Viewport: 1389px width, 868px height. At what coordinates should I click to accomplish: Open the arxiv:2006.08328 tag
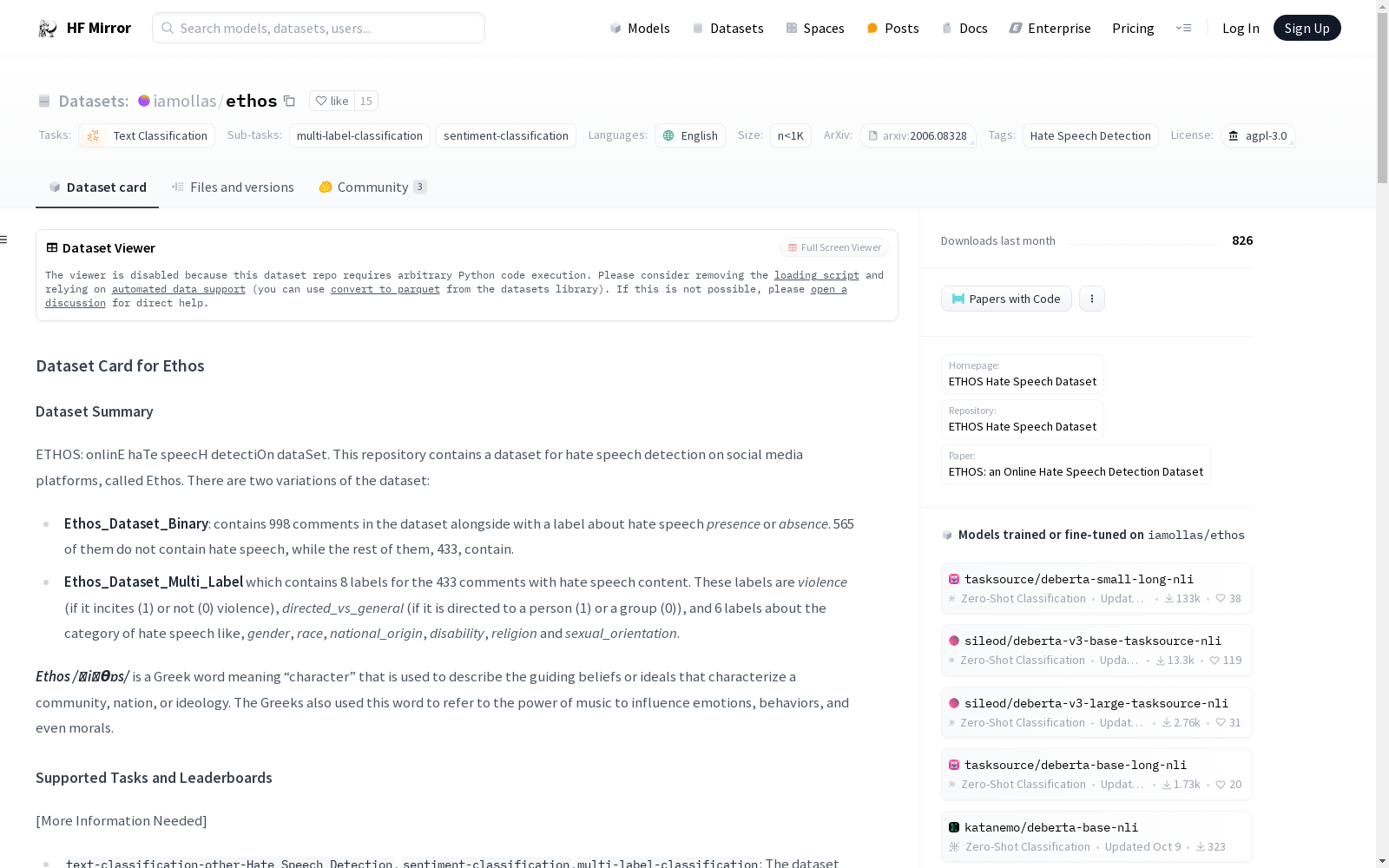(918, 135)
